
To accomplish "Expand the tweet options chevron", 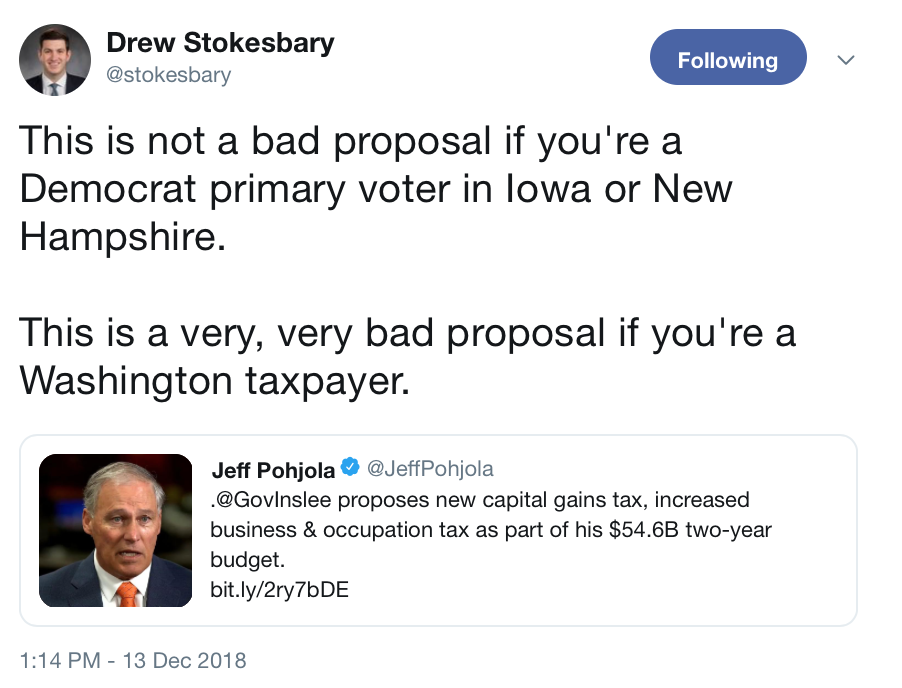I will tap(845, 60).
